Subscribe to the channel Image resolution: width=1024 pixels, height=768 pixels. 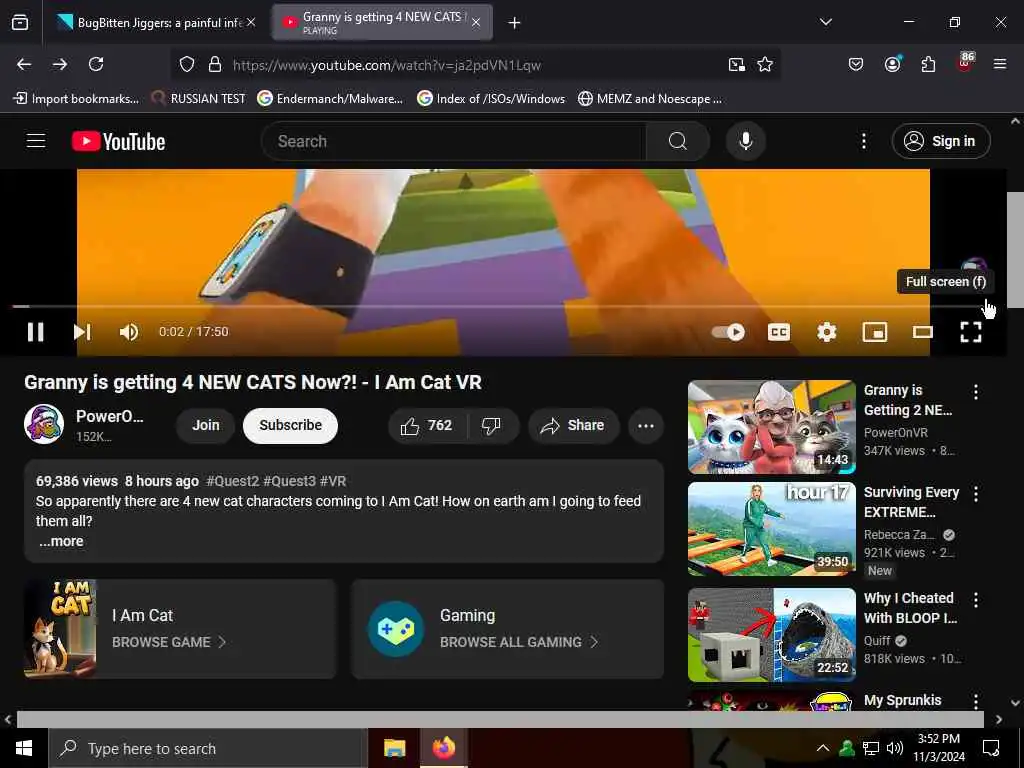(291, 425)
